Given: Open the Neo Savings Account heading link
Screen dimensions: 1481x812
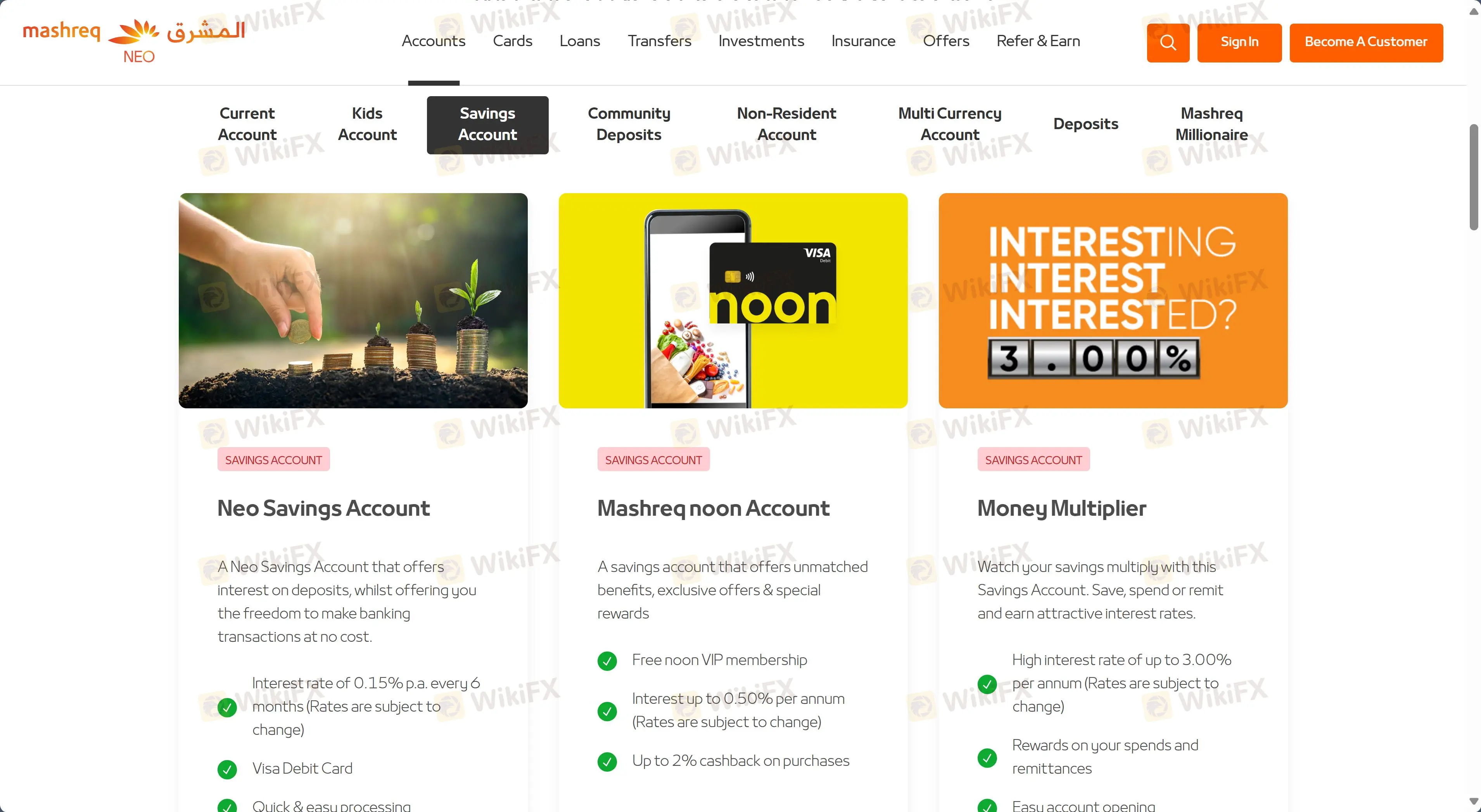Looking at the screenshot, I should coord(323,508).
